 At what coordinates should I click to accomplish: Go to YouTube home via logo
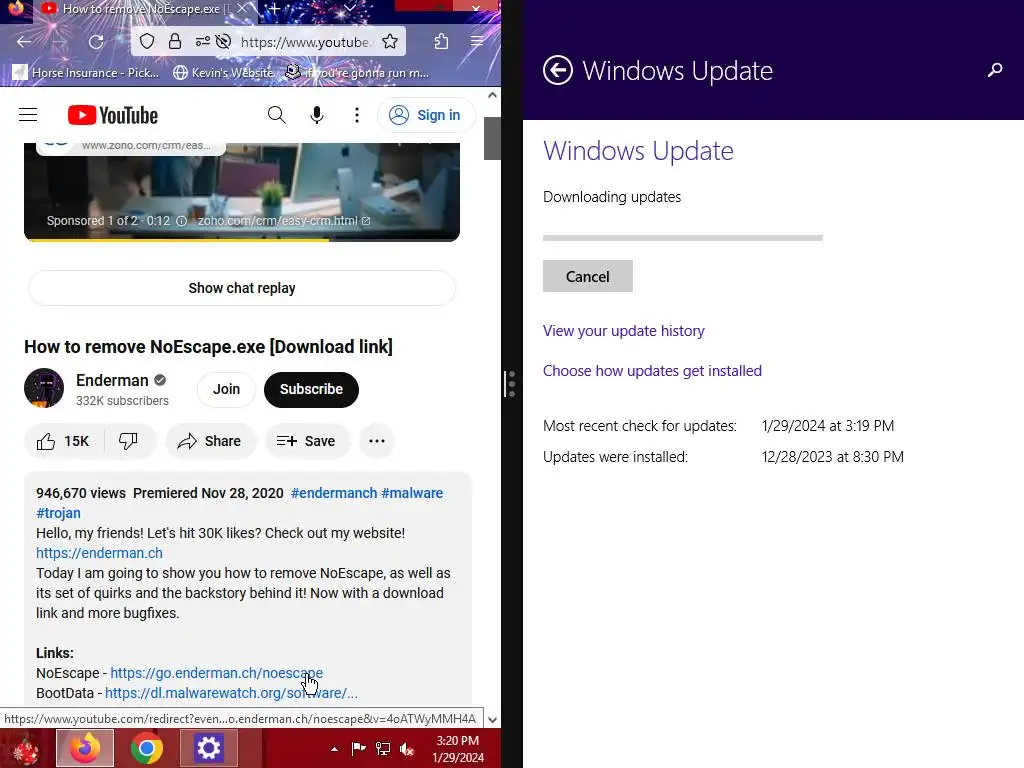tap(112, 115)
